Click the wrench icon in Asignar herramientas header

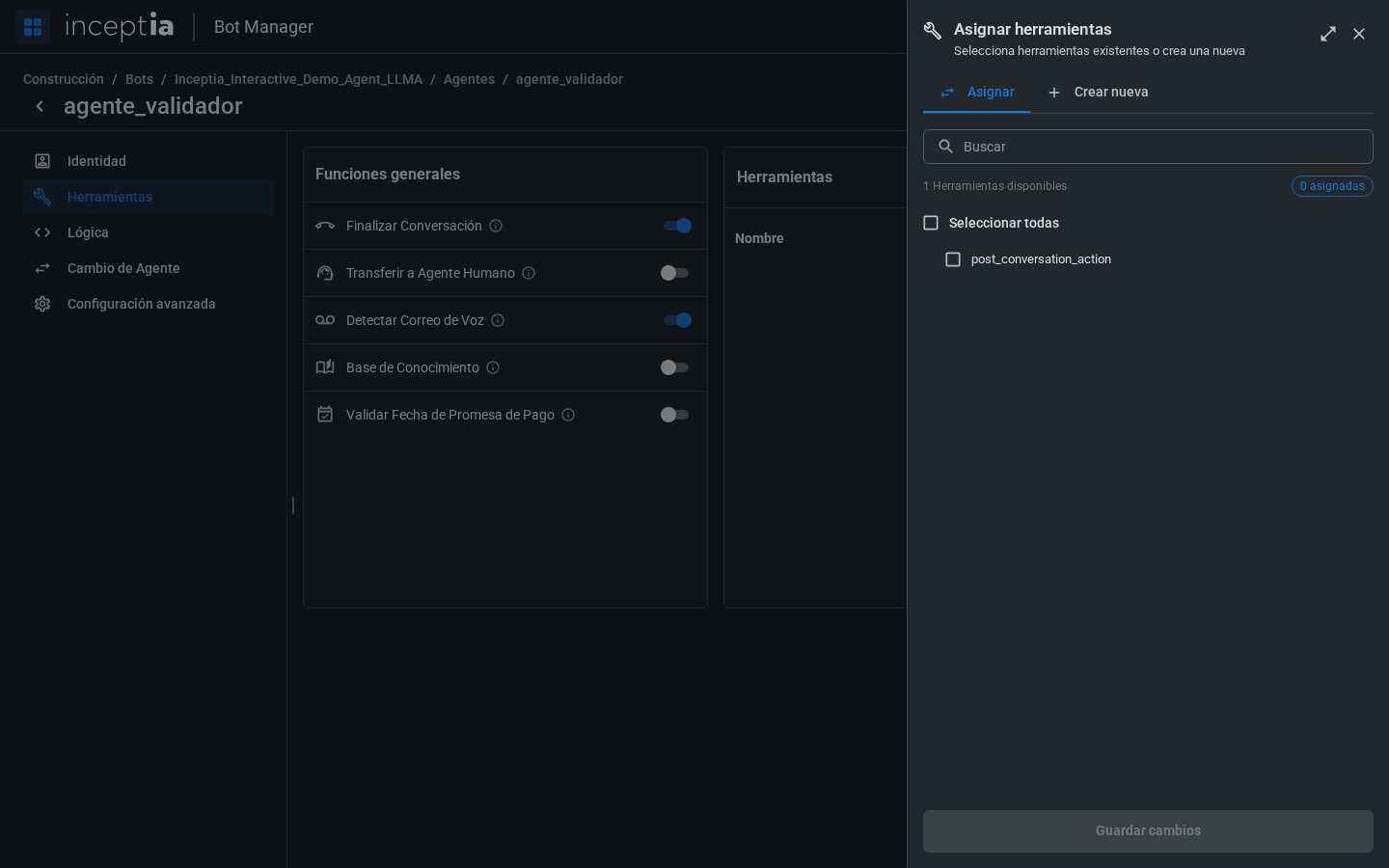[933, 31]
